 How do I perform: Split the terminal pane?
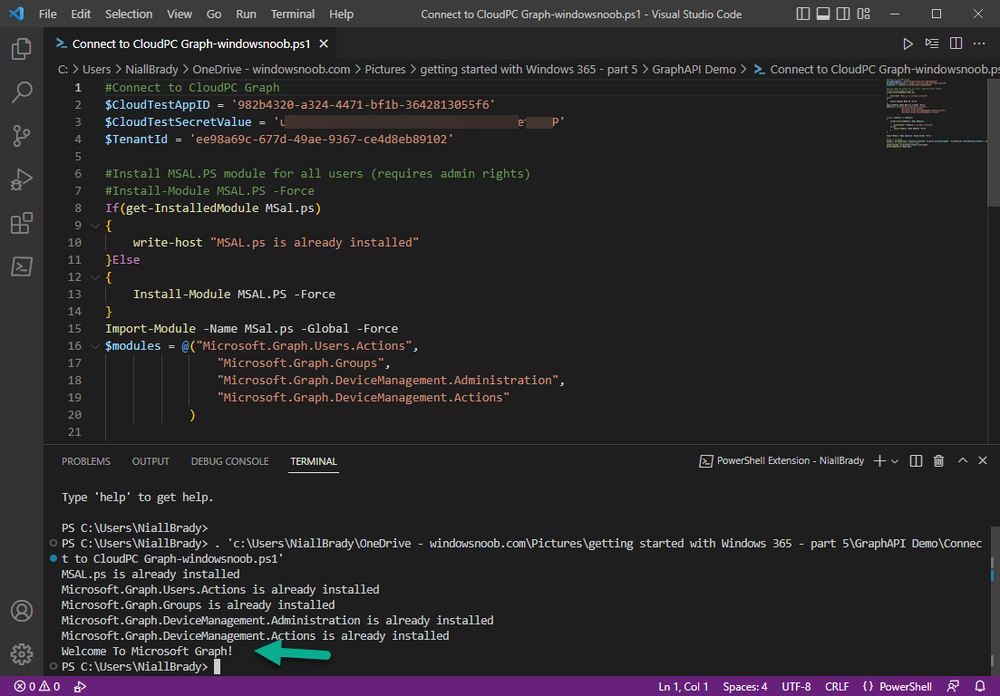click(x=916, y=461)
